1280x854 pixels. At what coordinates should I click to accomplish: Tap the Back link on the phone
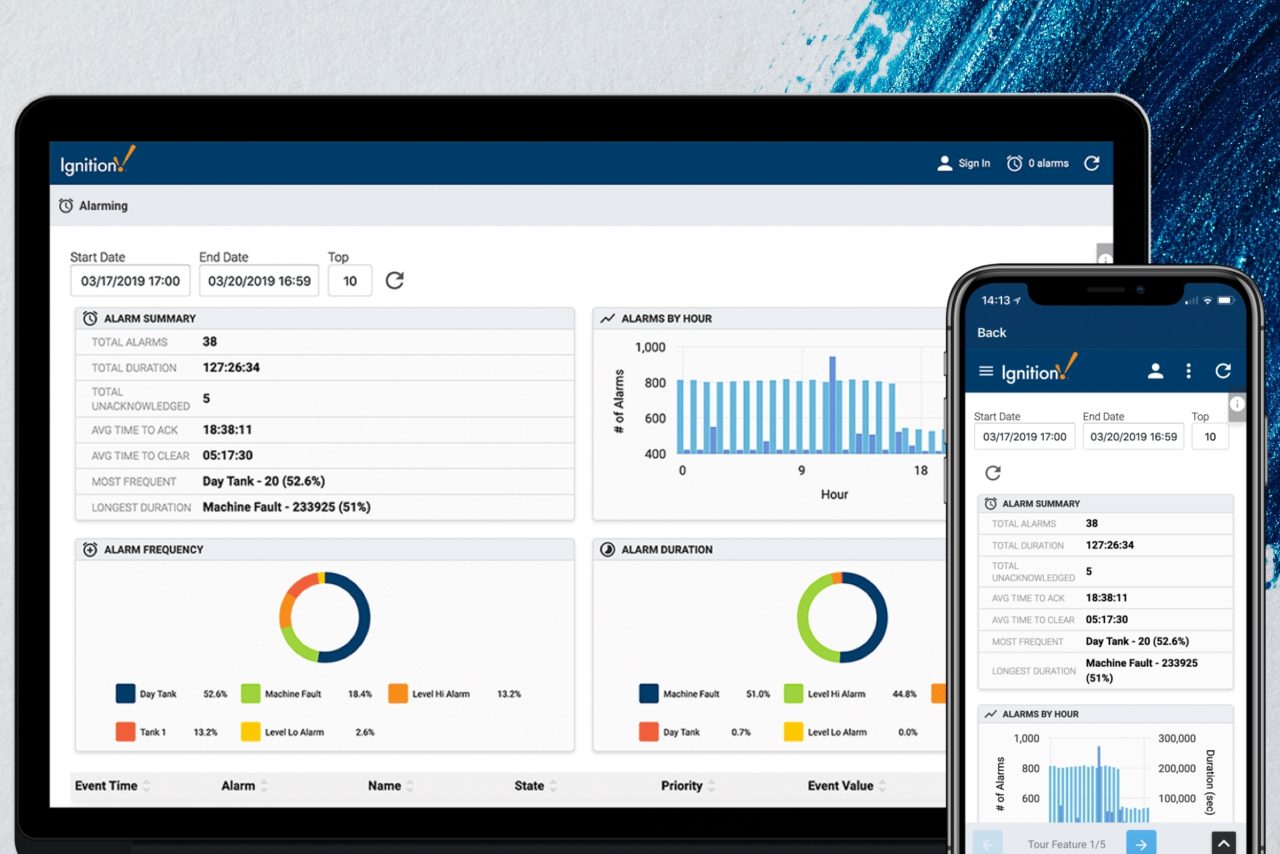(992, 332)
